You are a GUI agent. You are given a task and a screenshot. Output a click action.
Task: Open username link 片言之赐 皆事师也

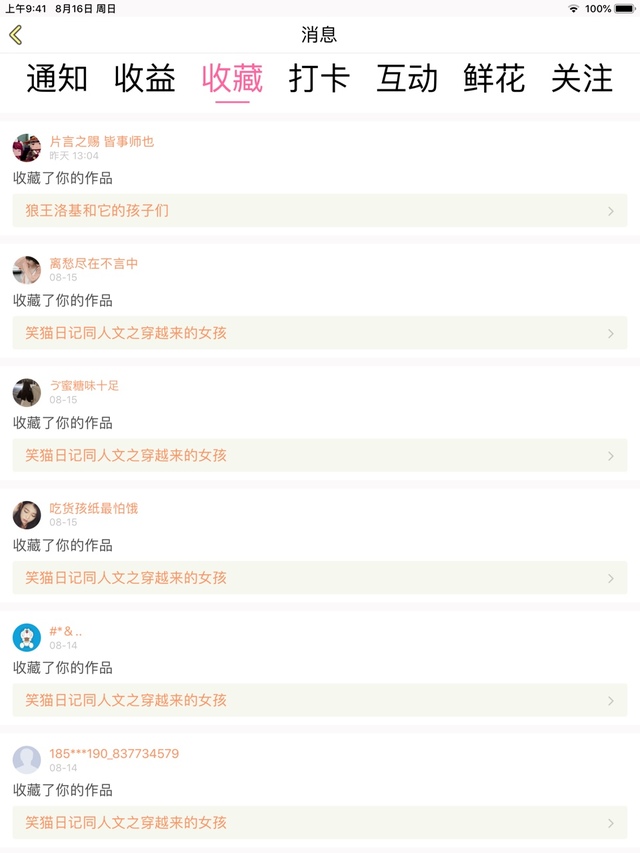tap(102, 141)
